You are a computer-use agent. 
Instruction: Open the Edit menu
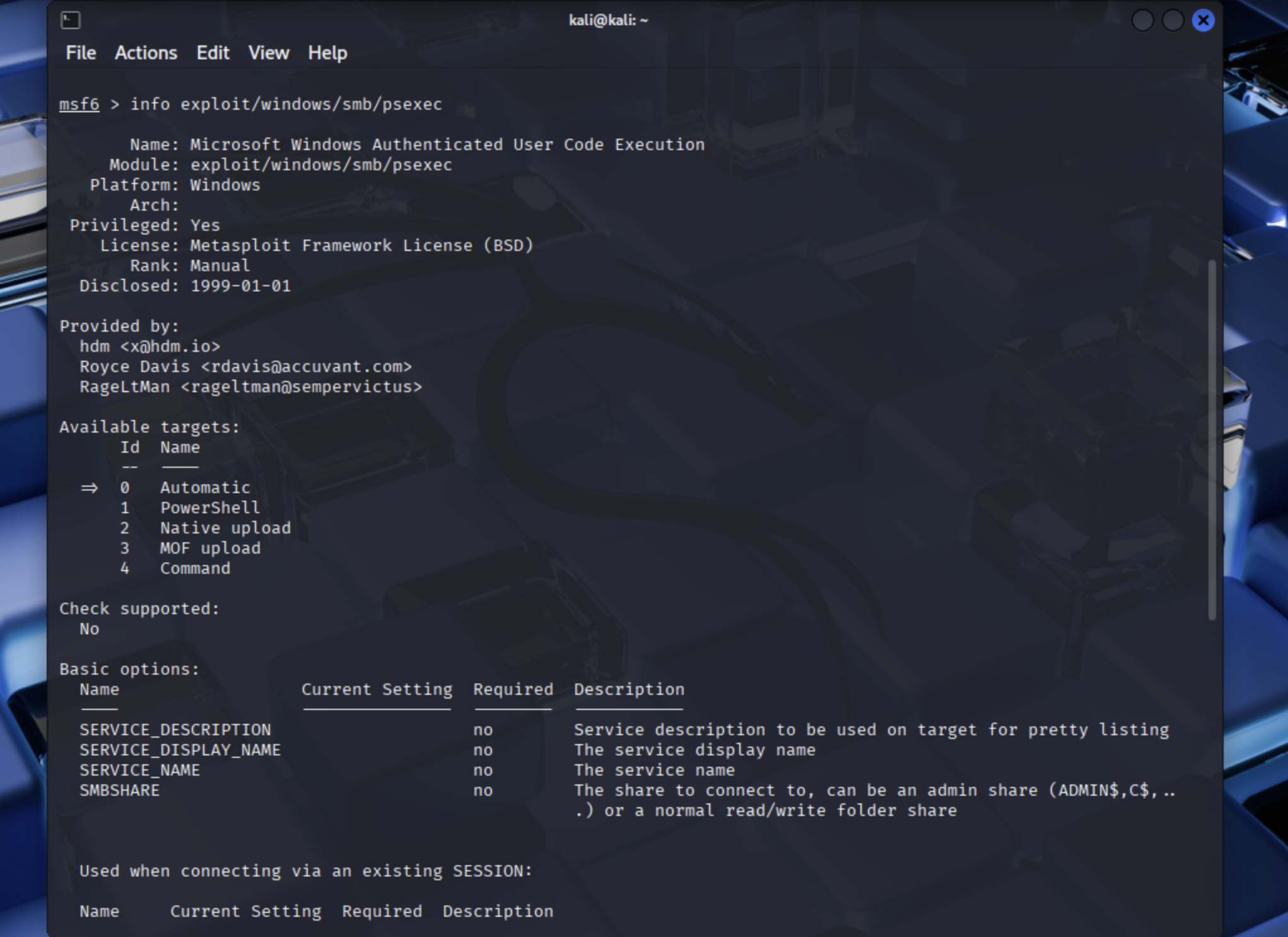[x=213, y=53]
